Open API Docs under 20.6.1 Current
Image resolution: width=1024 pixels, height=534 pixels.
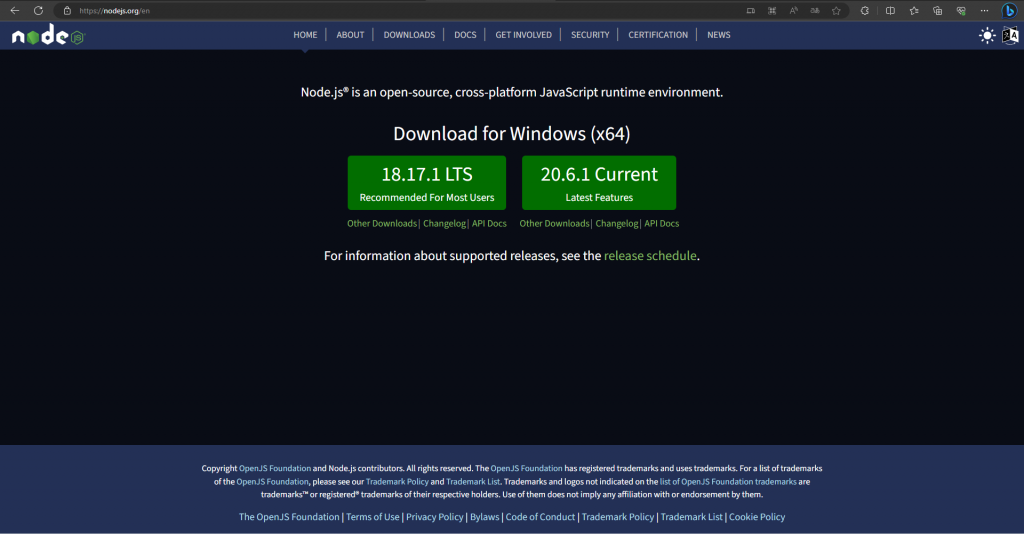(662, 223)
